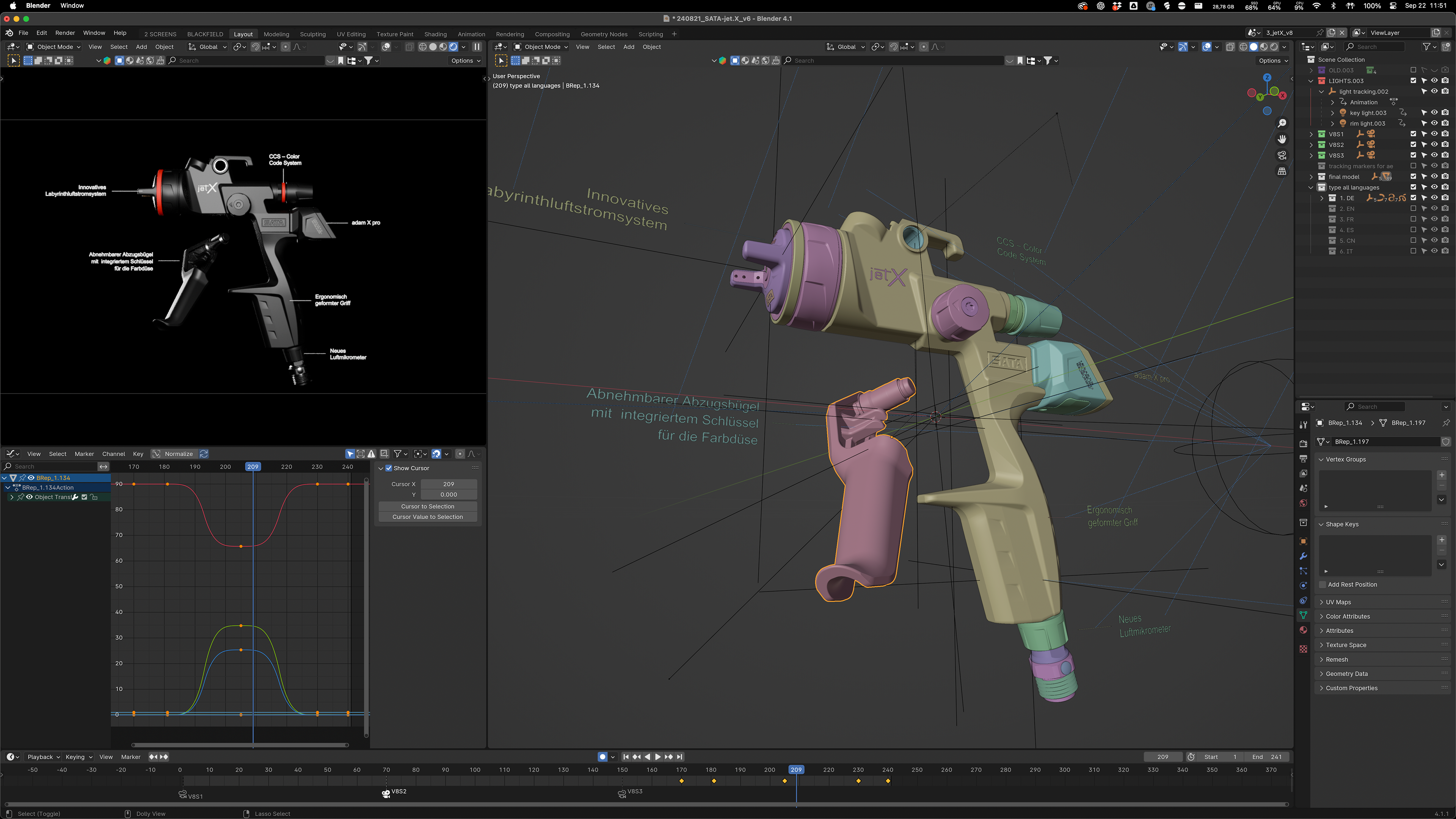Open the Object Constraints properties tab
1456x819 pixels.
(1303, 600)
